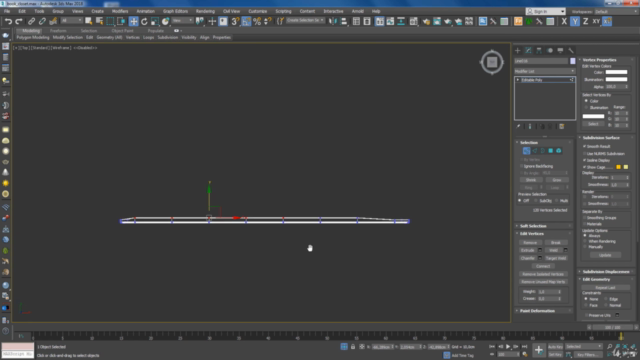Click the Remove vertices button

point(530,242)
